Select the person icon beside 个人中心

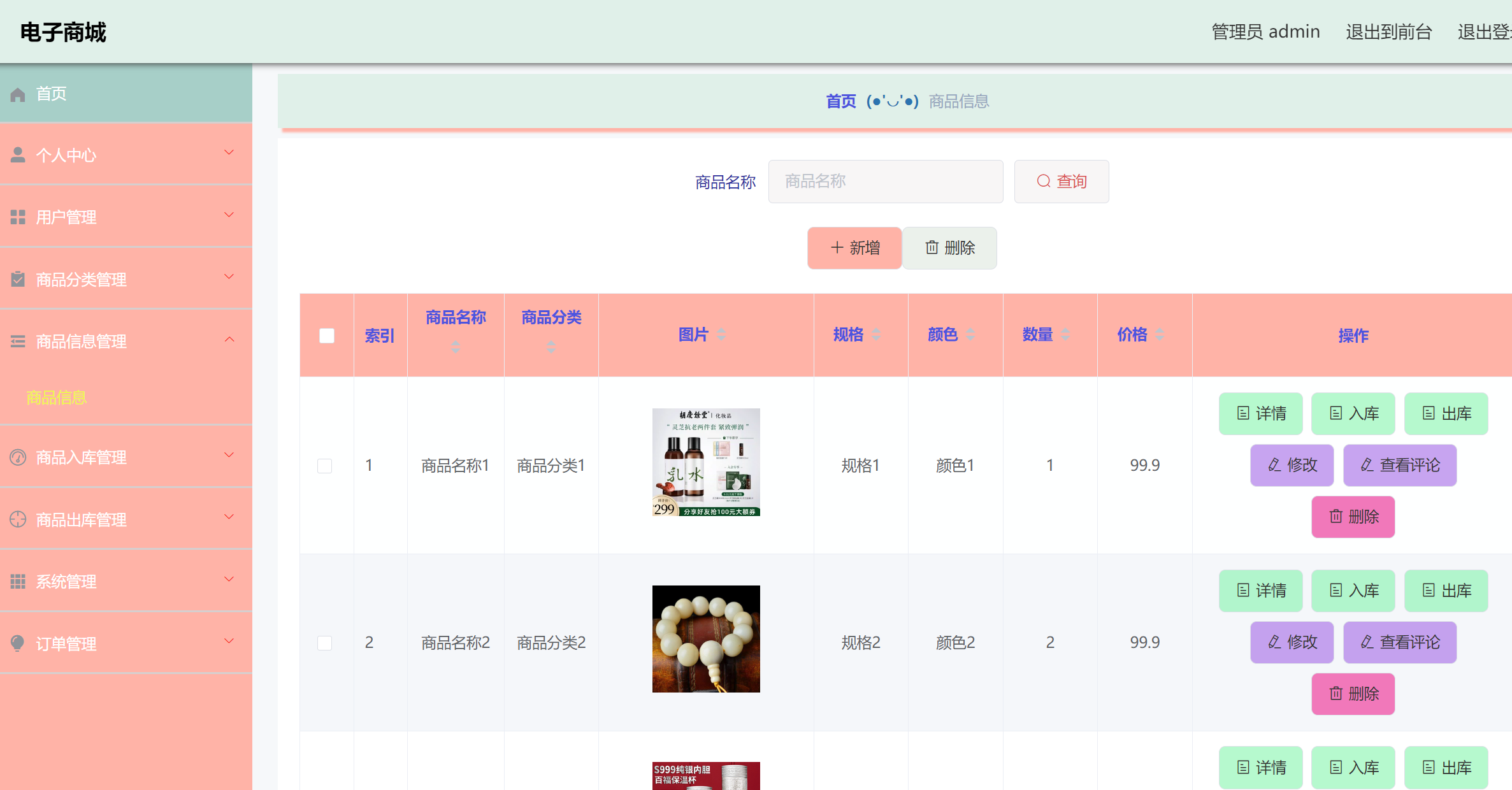[x=17, y=154]
